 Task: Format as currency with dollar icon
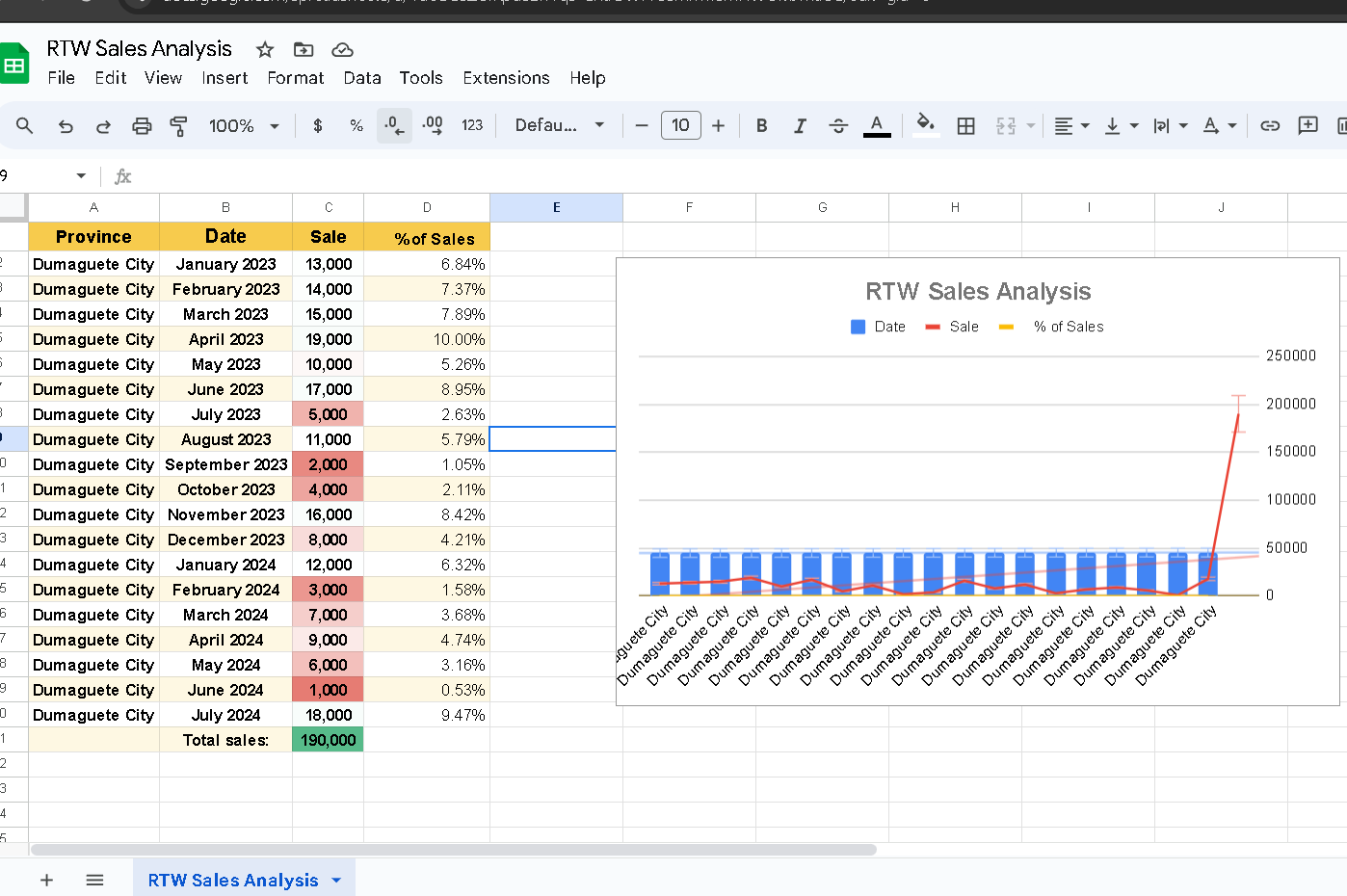[318, 125]
